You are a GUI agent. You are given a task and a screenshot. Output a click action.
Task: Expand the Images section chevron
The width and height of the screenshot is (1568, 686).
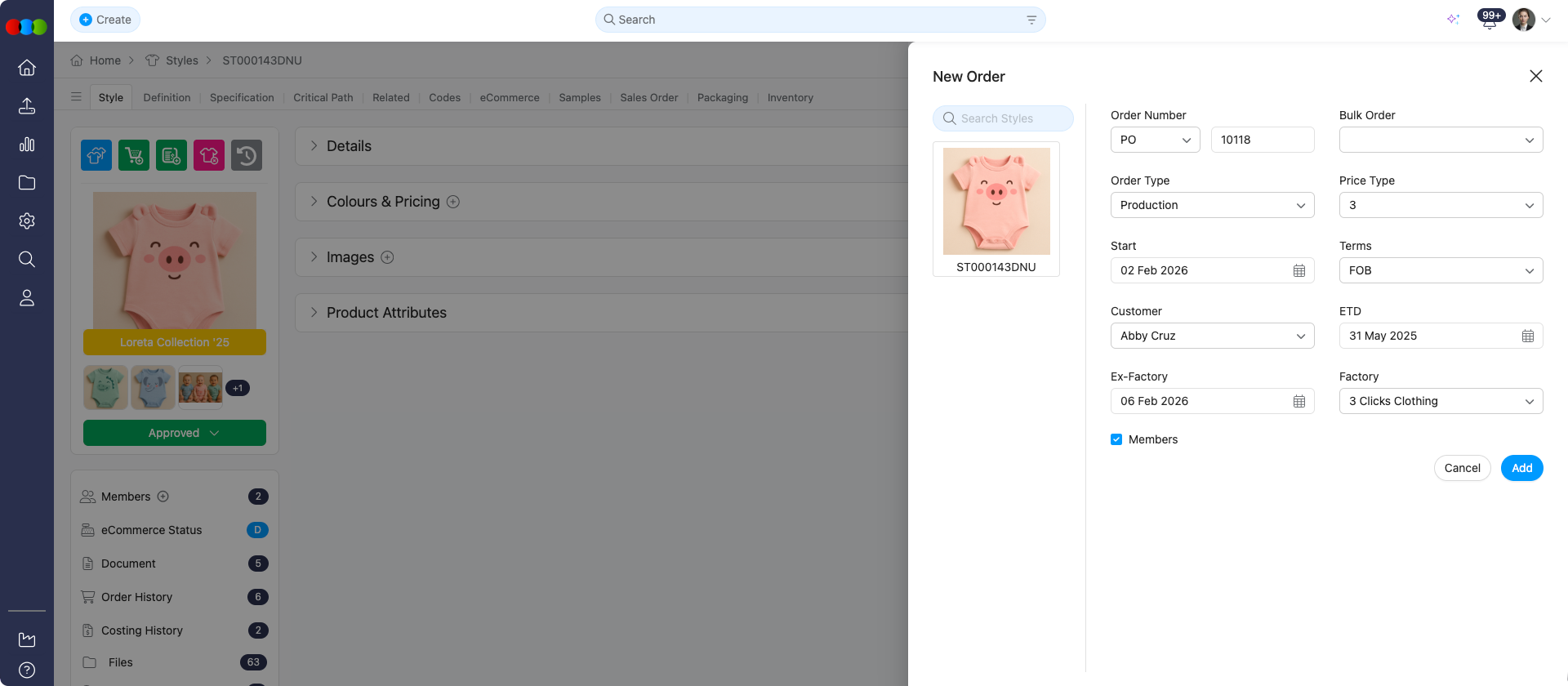314,257
